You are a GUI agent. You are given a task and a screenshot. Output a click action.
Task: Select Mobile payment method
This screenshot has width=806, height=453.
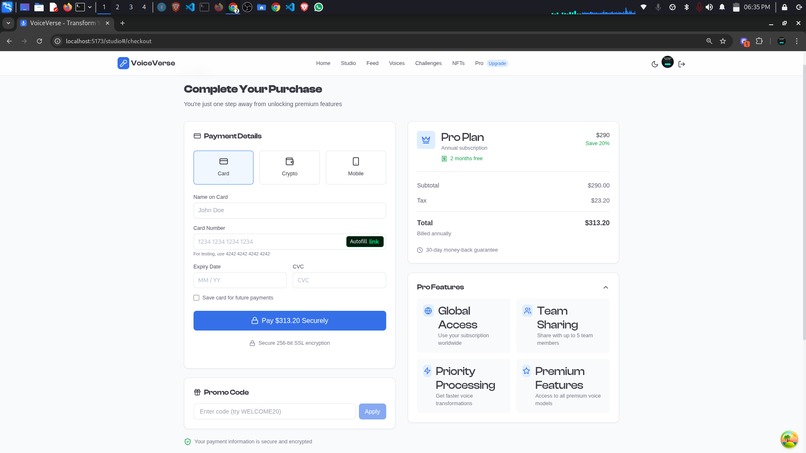tap(356, 167)
